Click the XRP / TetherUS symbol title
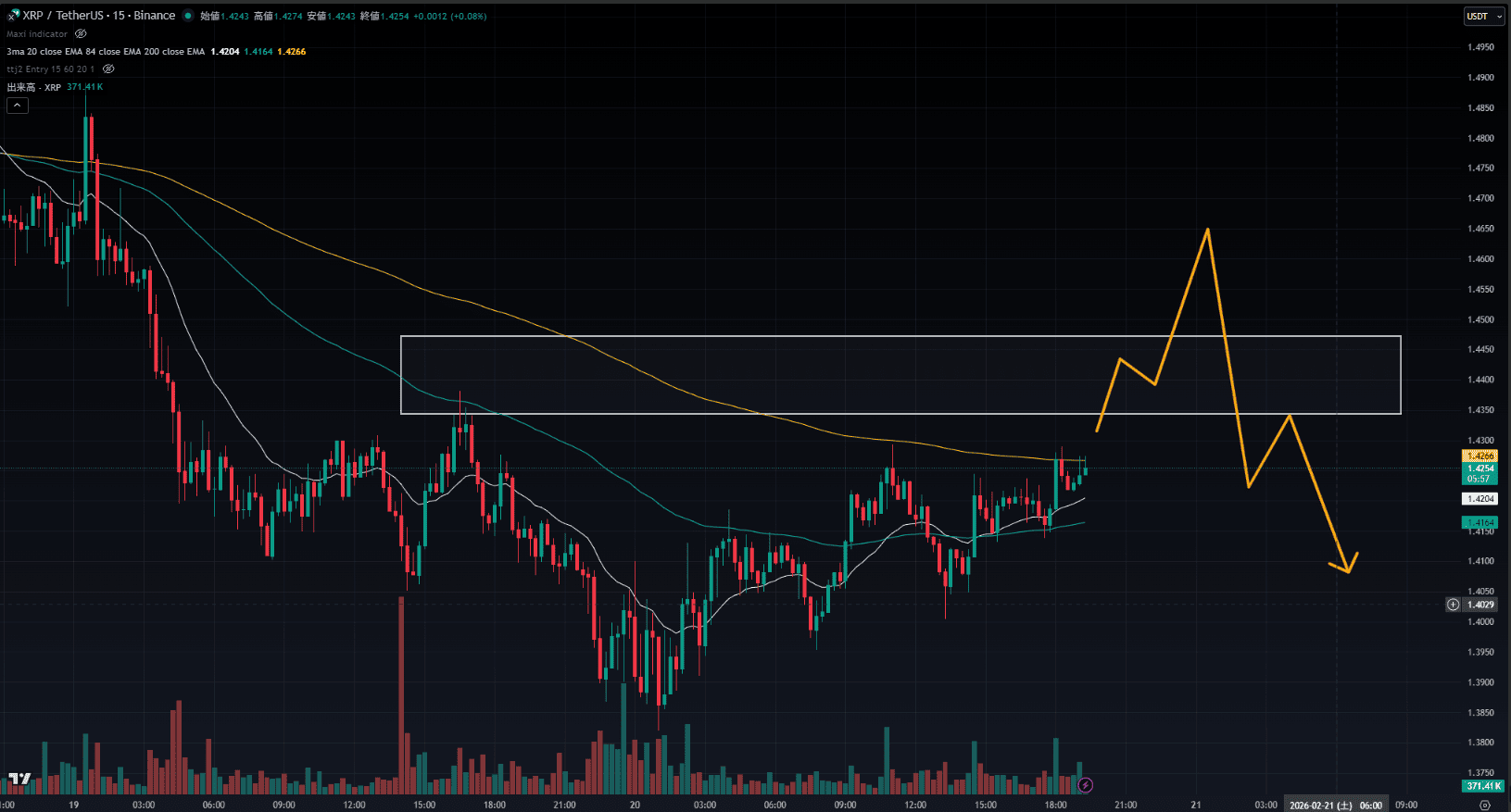The width and height of the screenshot is (1511, 812). tap(98, 16)
